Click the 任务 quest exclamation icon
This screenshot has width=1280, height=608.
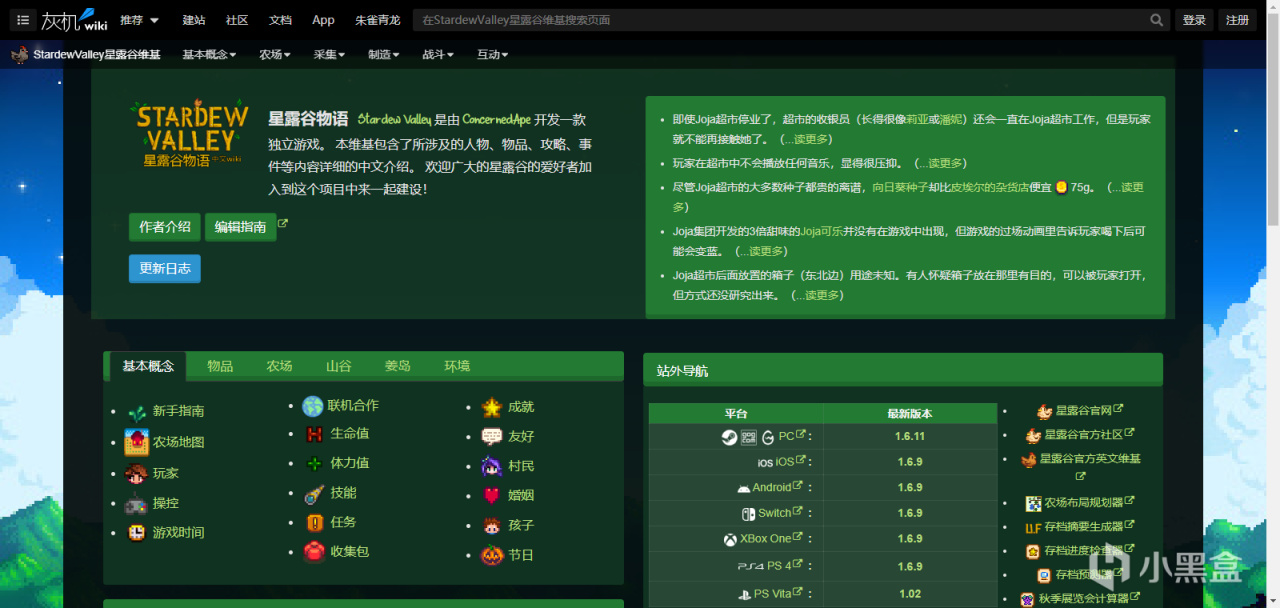pyautogui.click(x=315, y=522)
